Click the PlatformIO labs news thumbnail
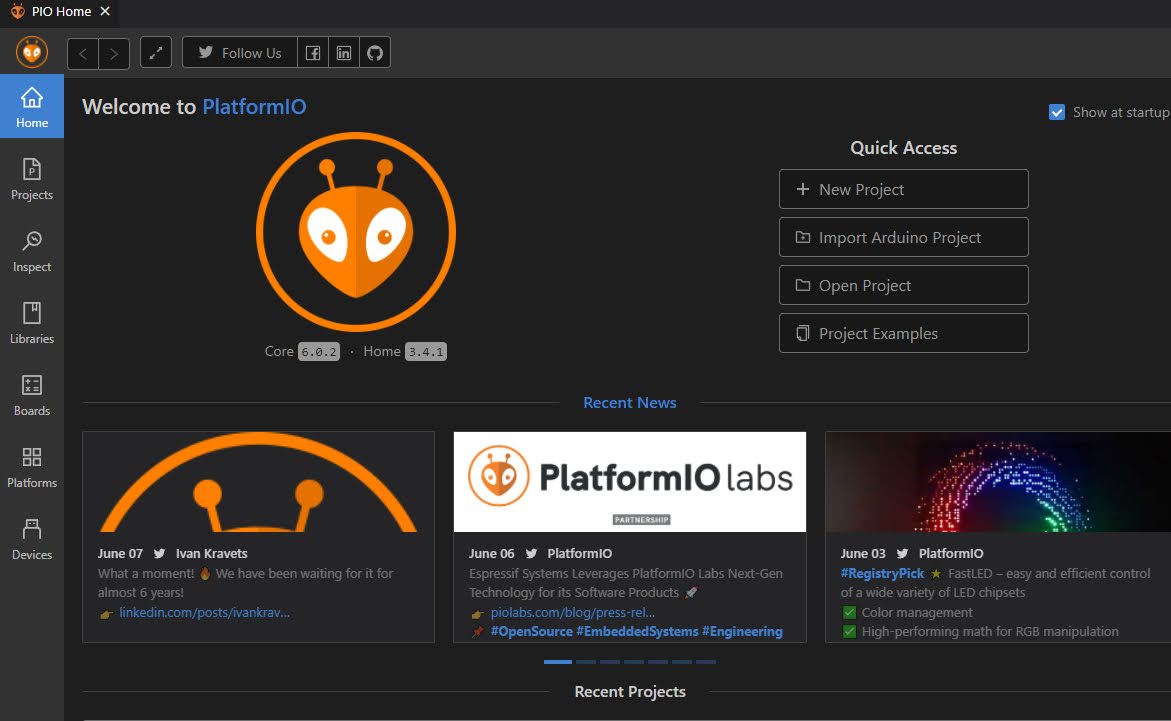 pos(630,482)
